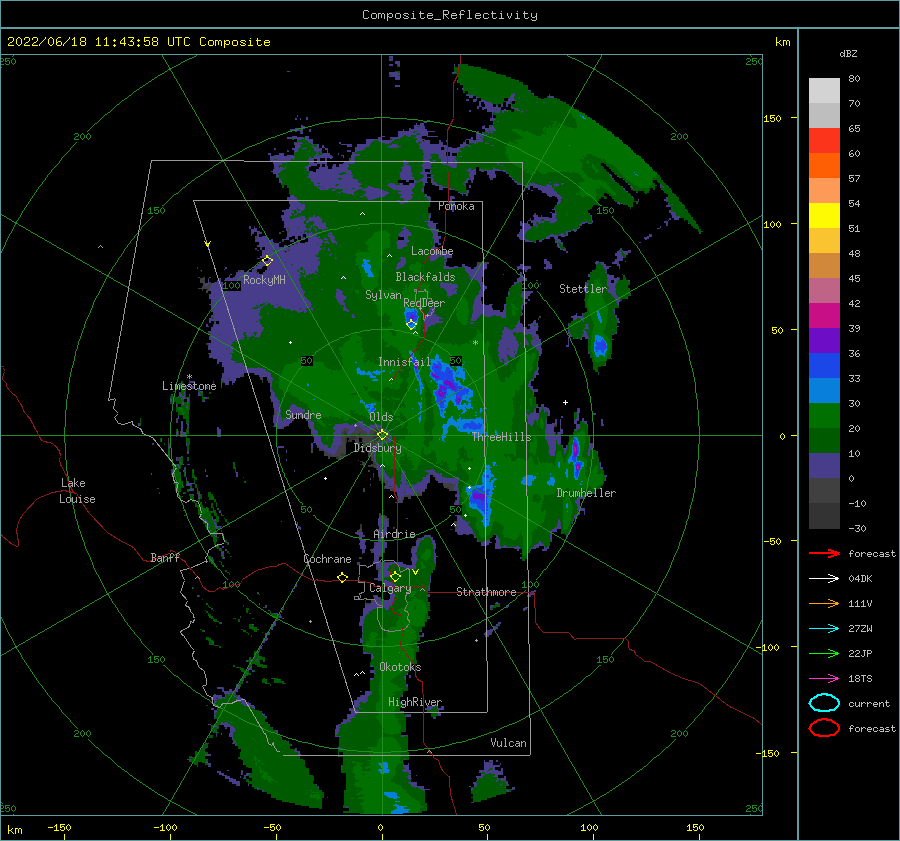Click the 04DK legend label
The image size is (900, 841).
point(860,578)
